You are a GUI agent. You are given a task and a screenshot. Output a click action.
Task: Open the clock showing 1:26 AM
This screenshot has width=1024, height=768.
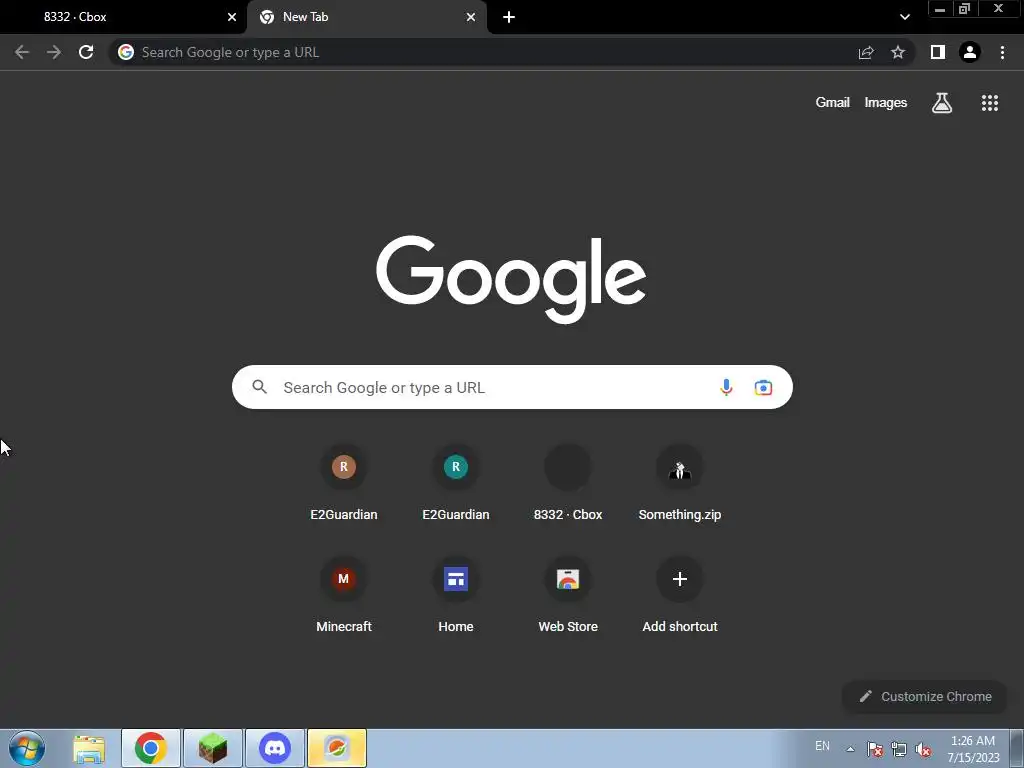pyautogui.click(x=973, y=749)
